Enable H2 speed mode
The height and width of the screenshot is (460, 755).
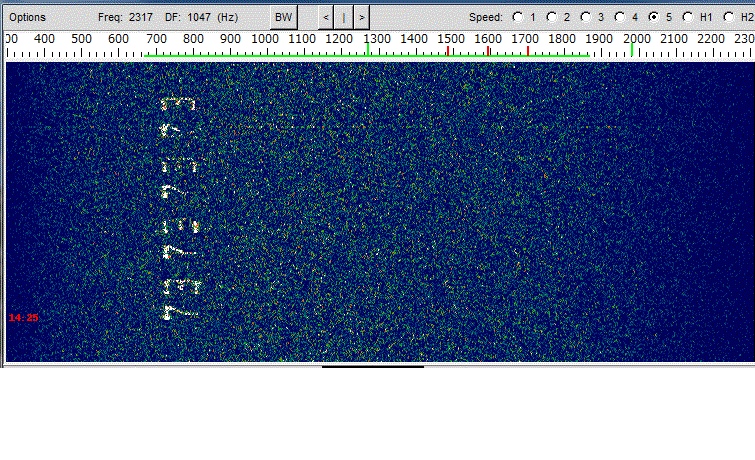pos(729,17)
